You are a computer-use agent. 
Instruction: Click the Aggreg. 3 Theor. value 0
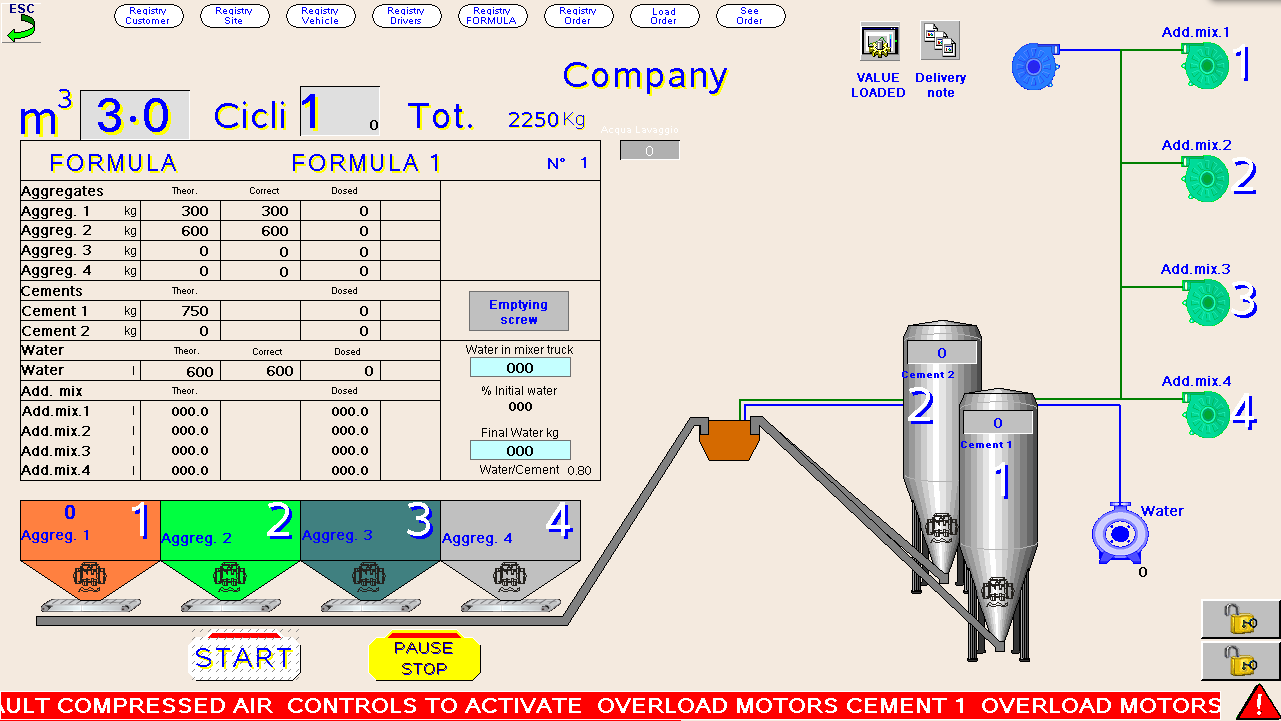(204, 251)
